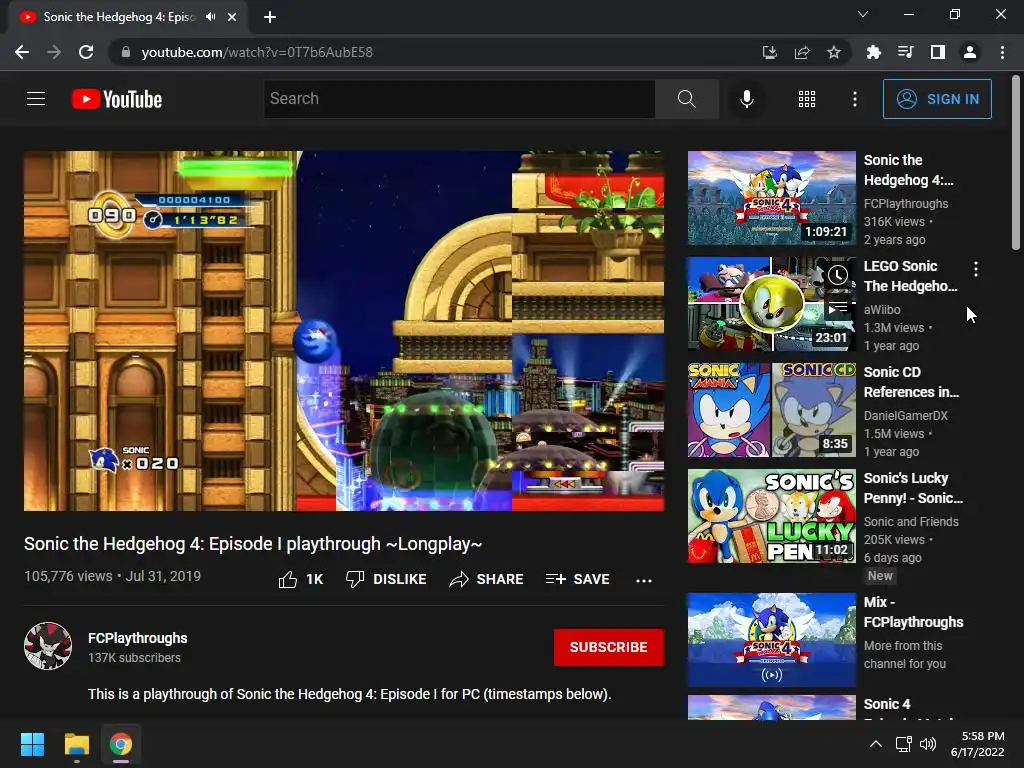
Task: Bookmark this page with star icon
Action: 833,52
